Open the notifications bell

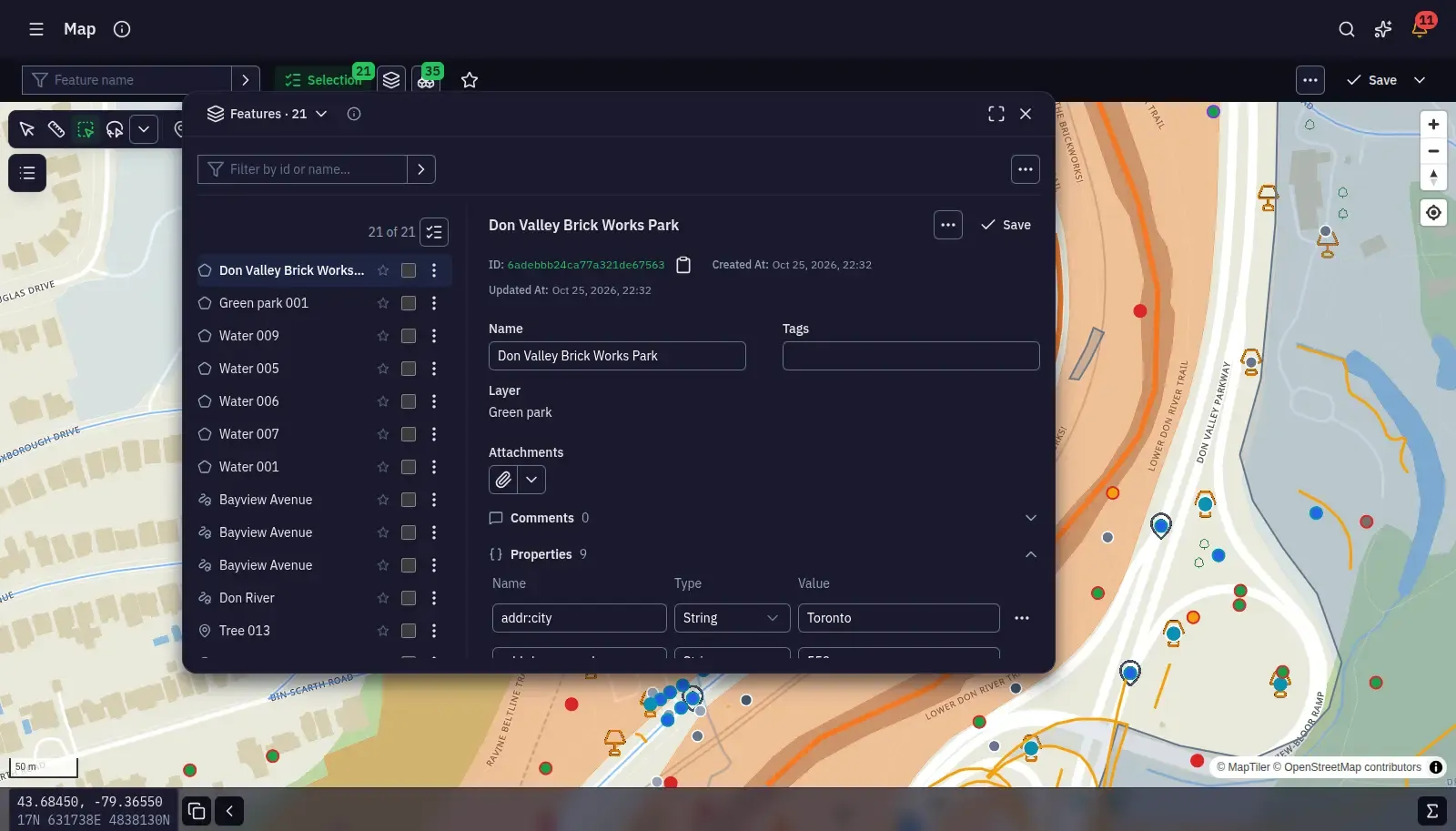(1420, 29)
